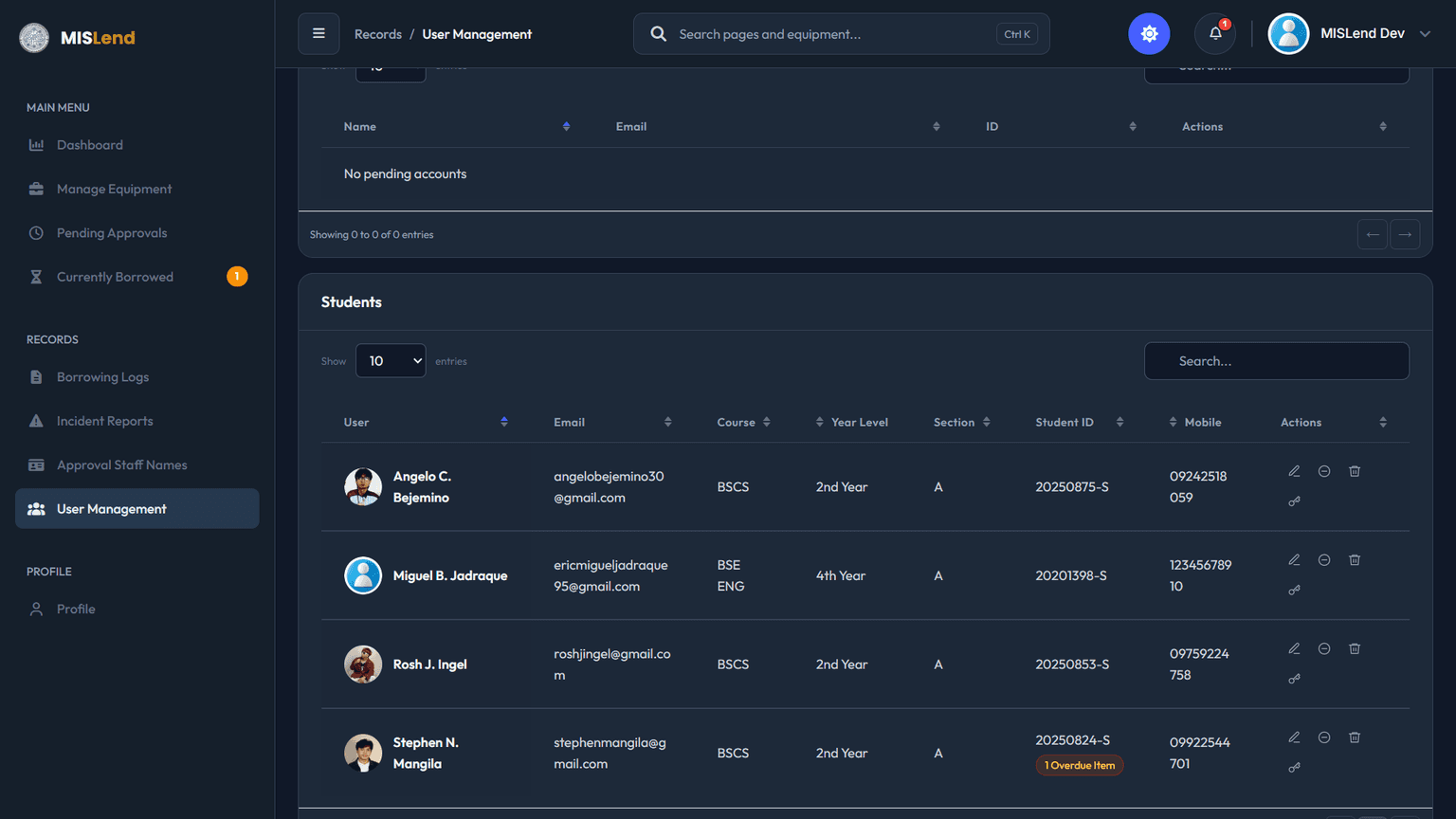Click the Students table search field
1456x819 pixels.
[x=1276, y=361]
